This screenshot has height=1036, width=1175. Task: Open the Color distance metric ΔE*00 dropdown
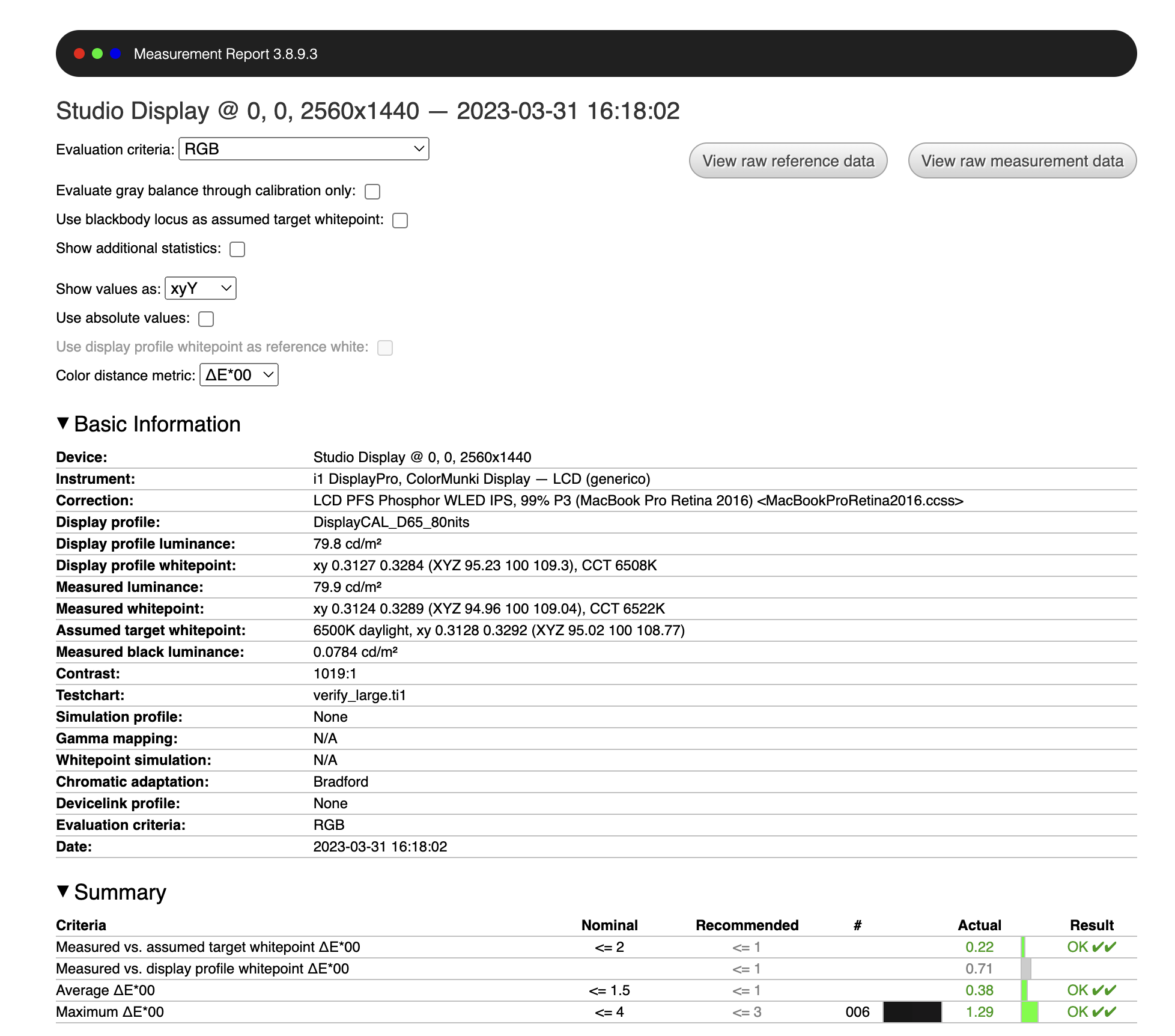[239, 375]
